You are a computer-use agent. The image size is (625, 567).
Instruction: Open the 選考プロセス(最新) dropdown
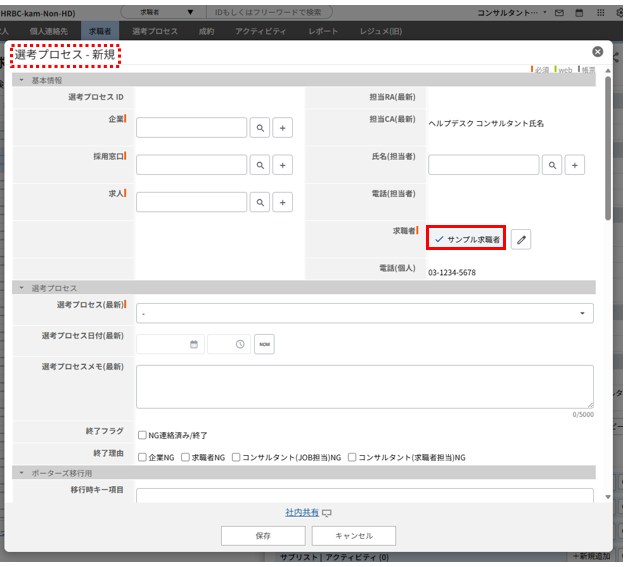click(x=364, y=314)
